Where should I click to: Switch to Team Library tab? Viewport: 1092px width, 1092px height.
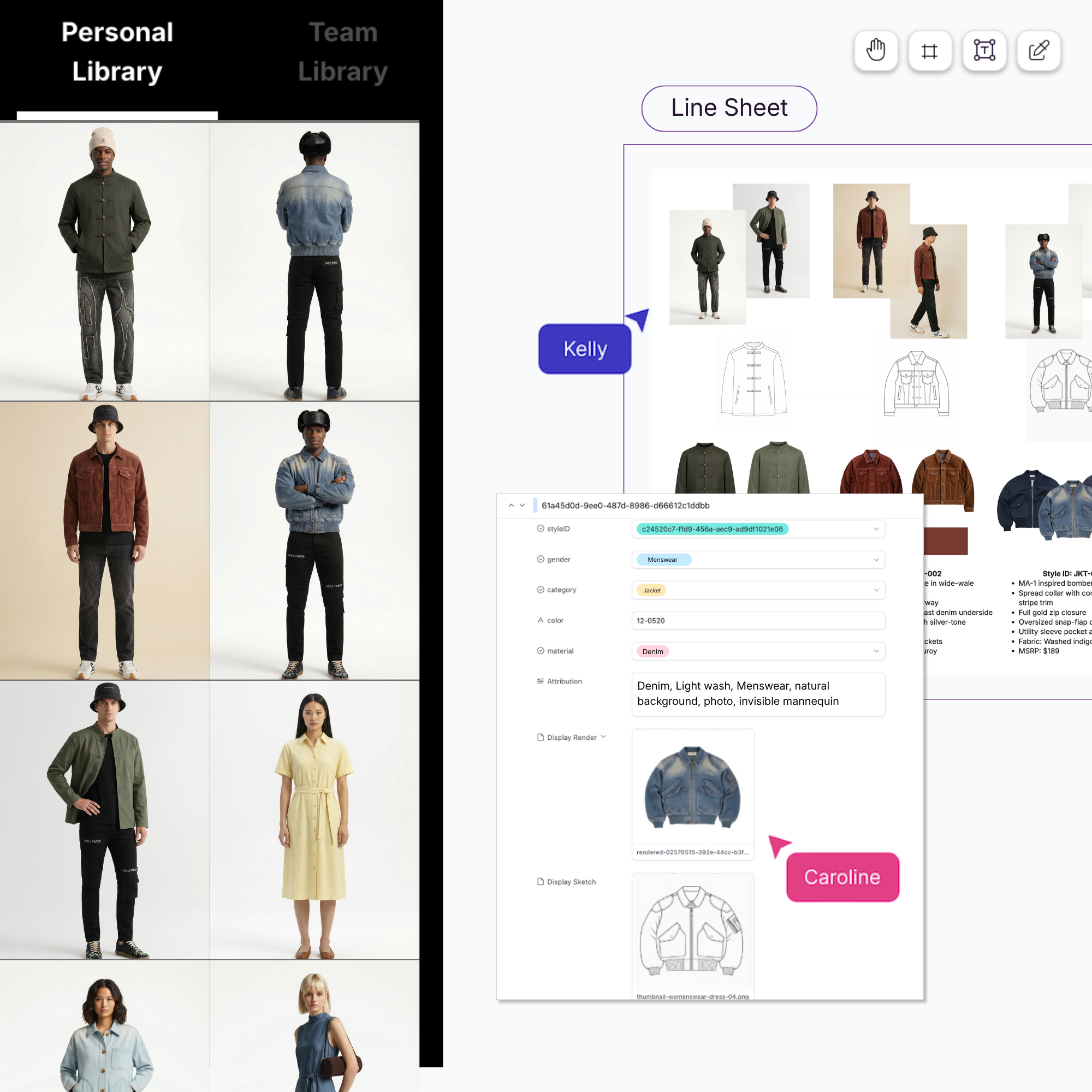(342, 52)
